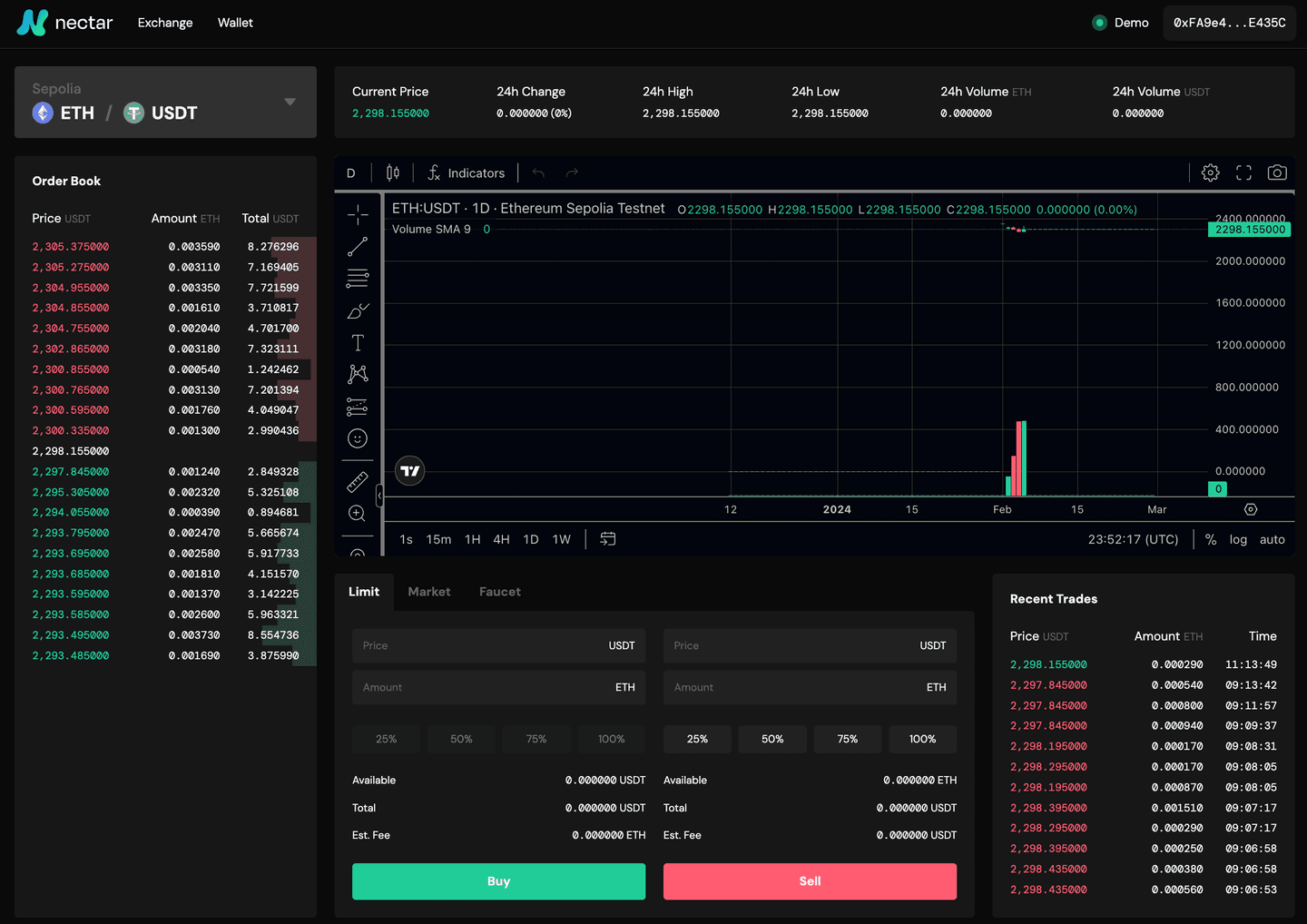
Task: Open the emoji icons tool
Action: tap(358, 438)
